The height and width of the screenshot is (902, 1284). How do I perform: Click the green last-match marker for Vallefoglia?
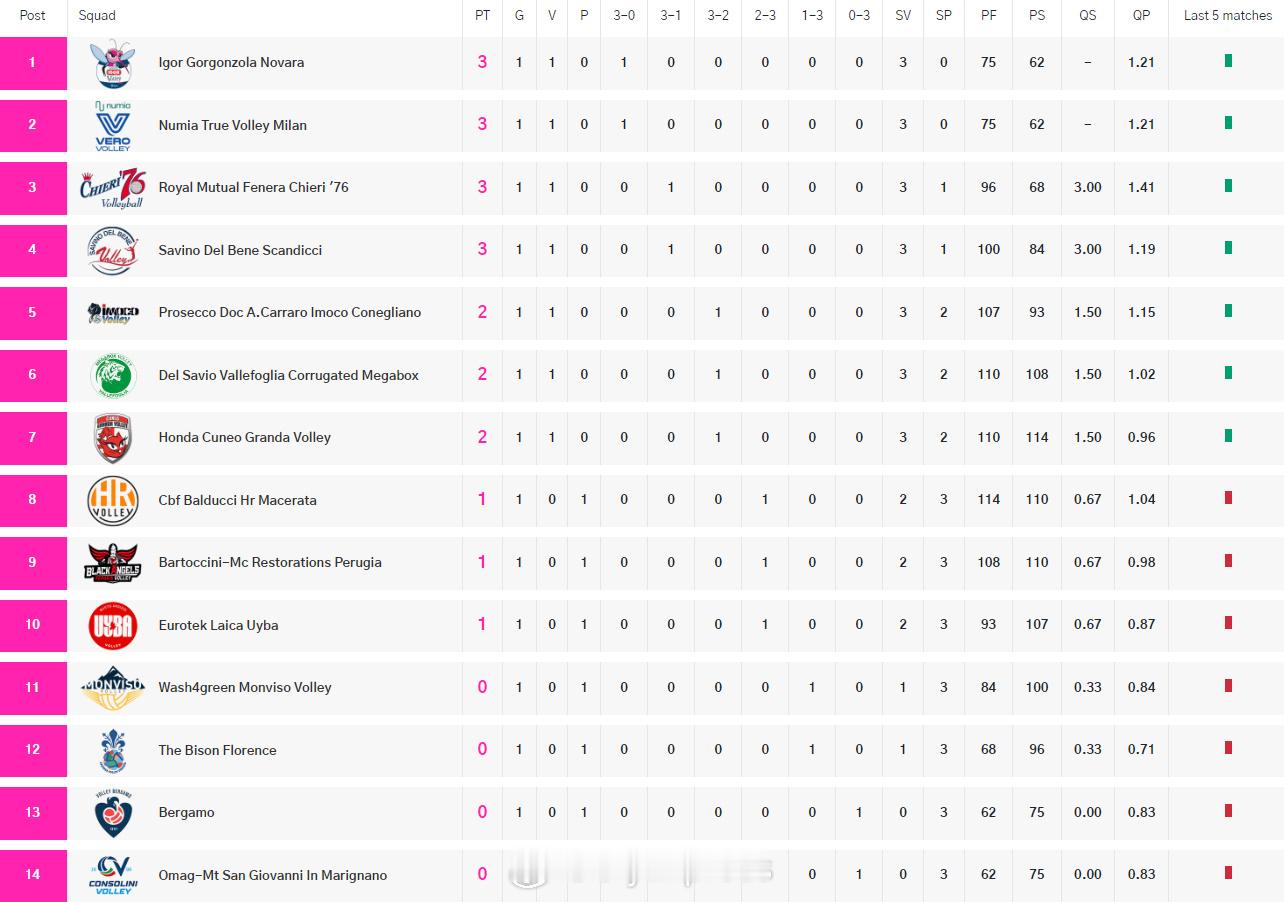(1228, 373)
